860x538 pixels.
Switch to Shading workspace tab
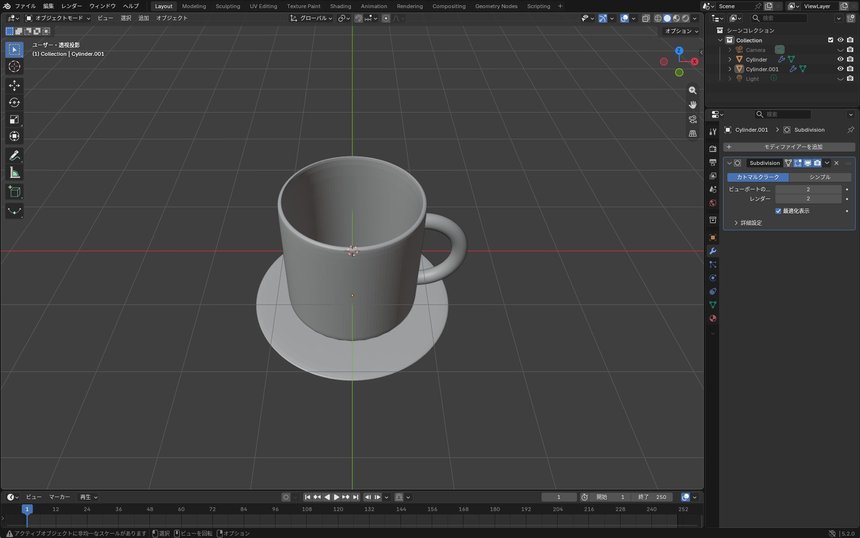point(340,6)
